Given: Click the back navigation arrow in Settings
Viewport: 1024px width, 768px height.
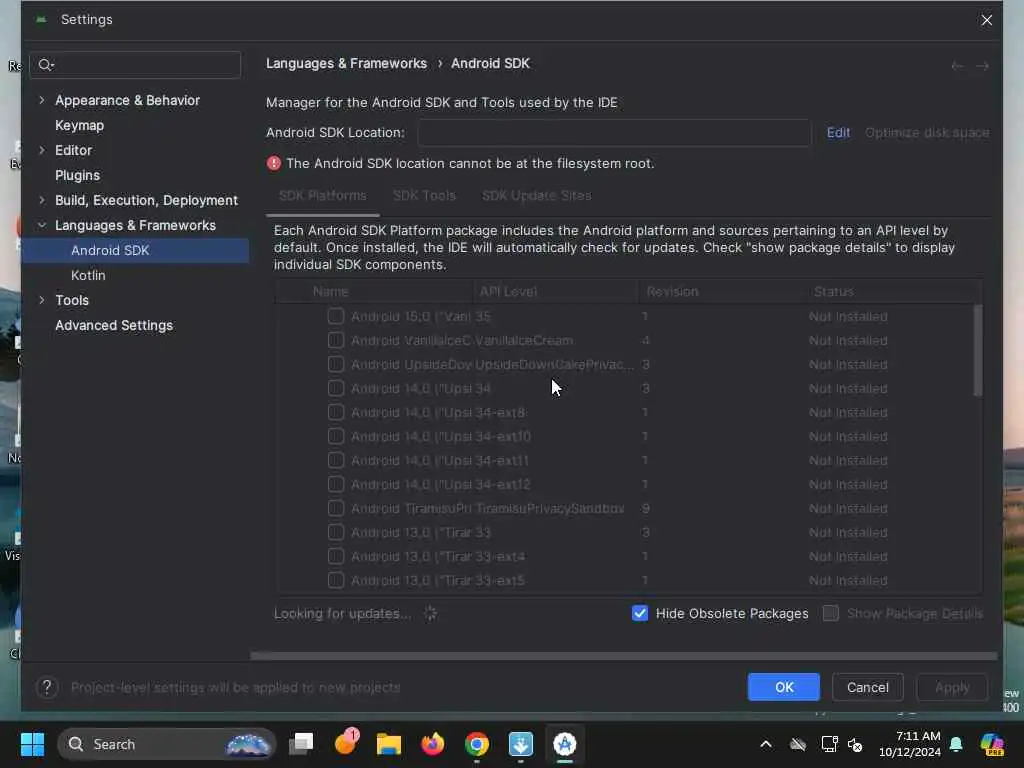Looking at the screenshot, I should [957, 66].
